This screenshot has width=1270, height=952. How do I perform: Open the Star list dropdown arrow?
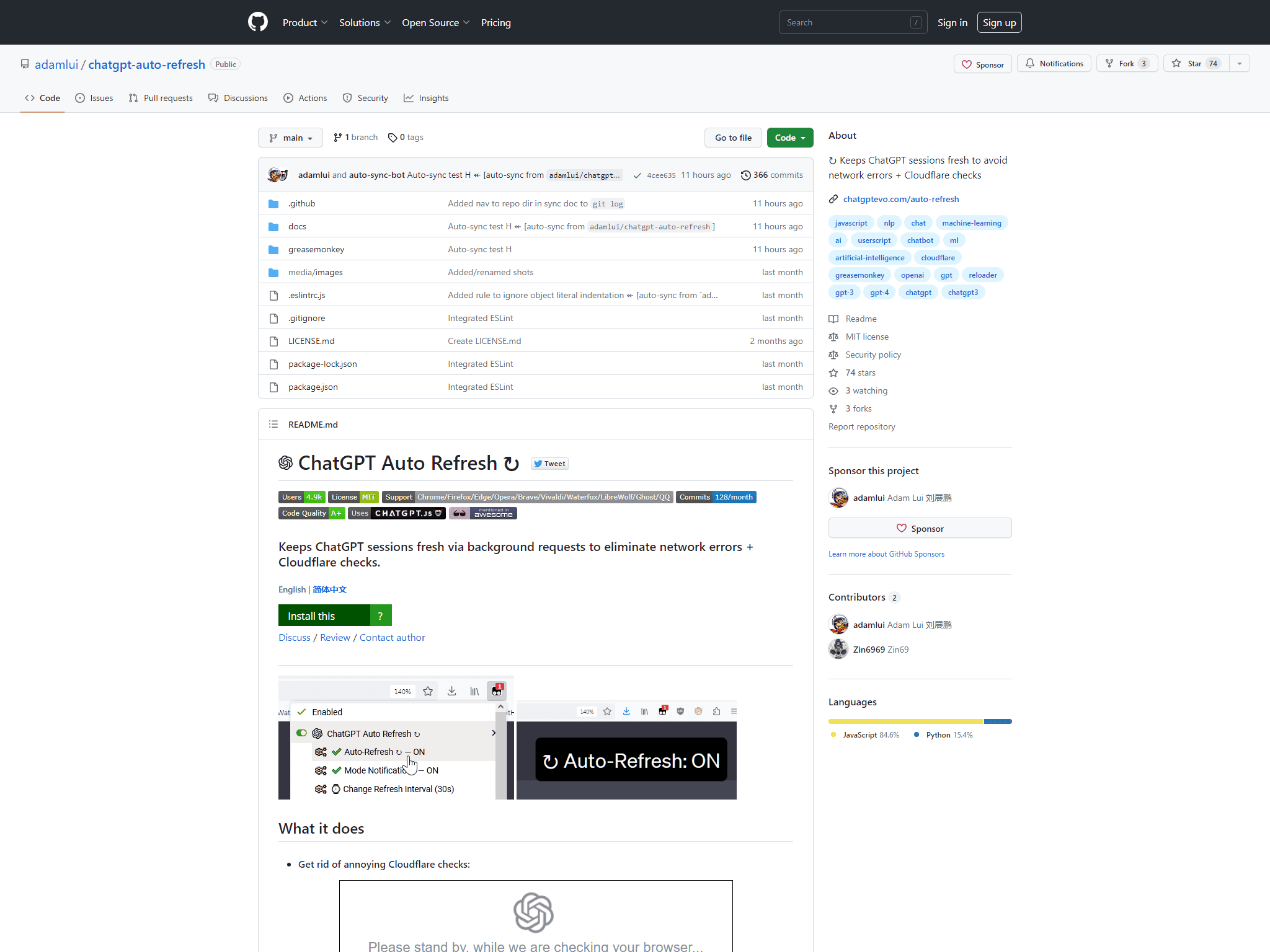pos(1240,63)
